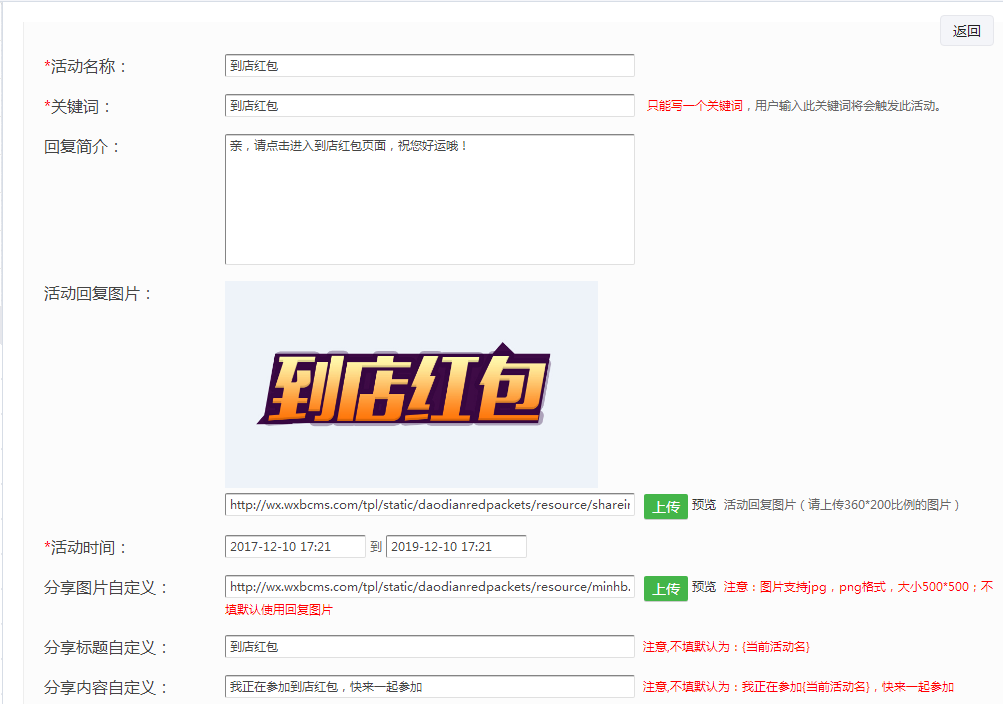Click 预览 link for 分享图片自定义

point(704,587)
